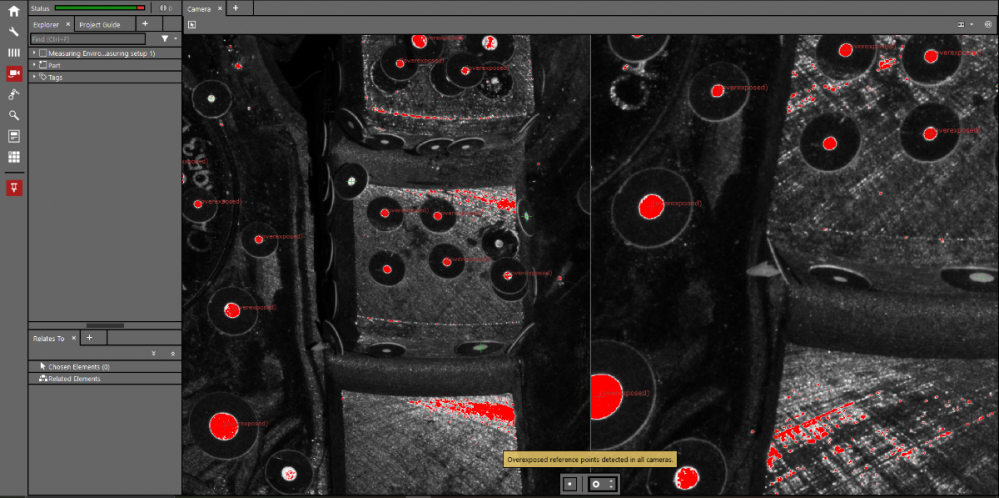Select the Relates To tab

click(48, 339)
